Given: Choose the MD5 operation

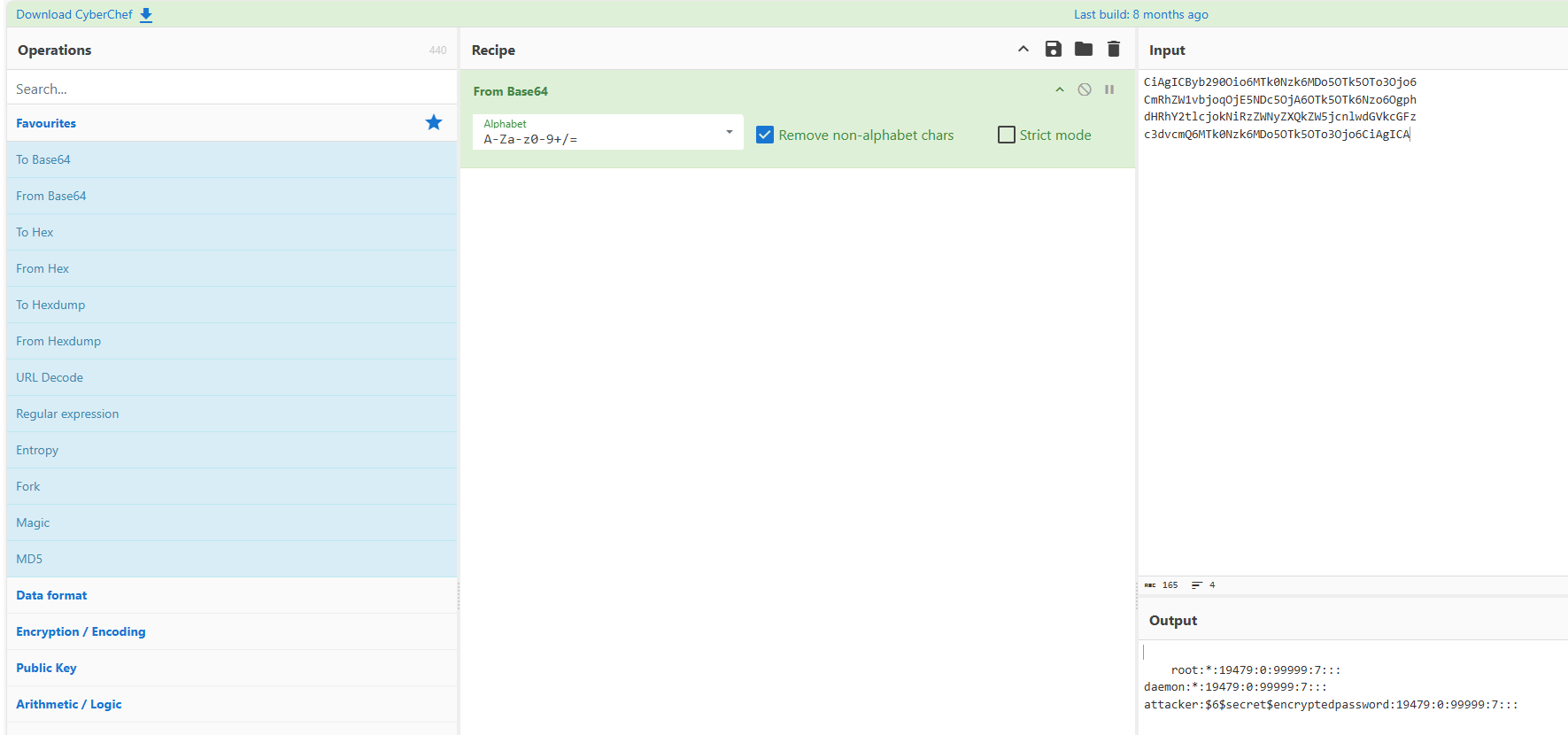Looking at the screenshot, I should pyautogui.click(x=232, y=559).
